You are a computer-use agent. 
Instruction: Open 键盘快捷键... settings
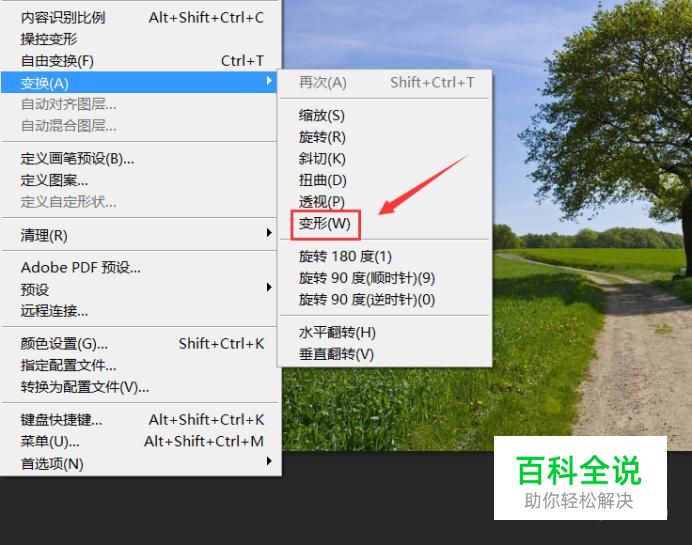tap(140, 420)
